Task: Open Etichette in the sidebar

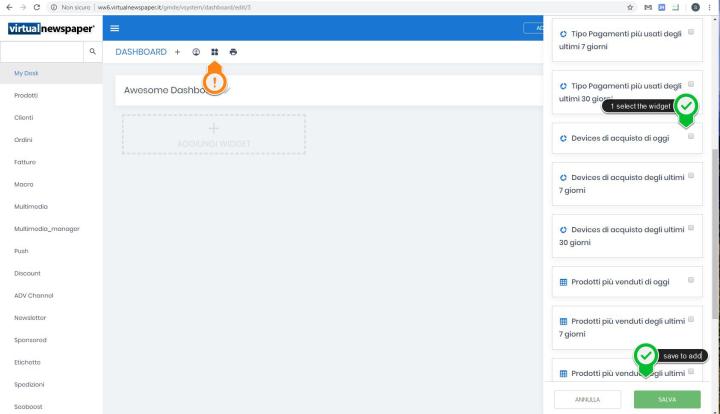Action: (27, 363)
